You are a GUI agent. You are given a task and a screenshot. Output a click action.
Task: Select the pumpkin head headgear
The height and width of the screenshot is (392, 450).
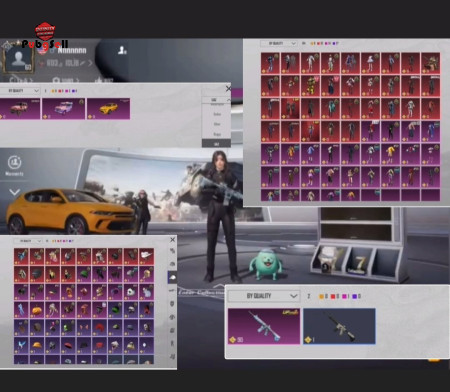(x=37, y=310)
